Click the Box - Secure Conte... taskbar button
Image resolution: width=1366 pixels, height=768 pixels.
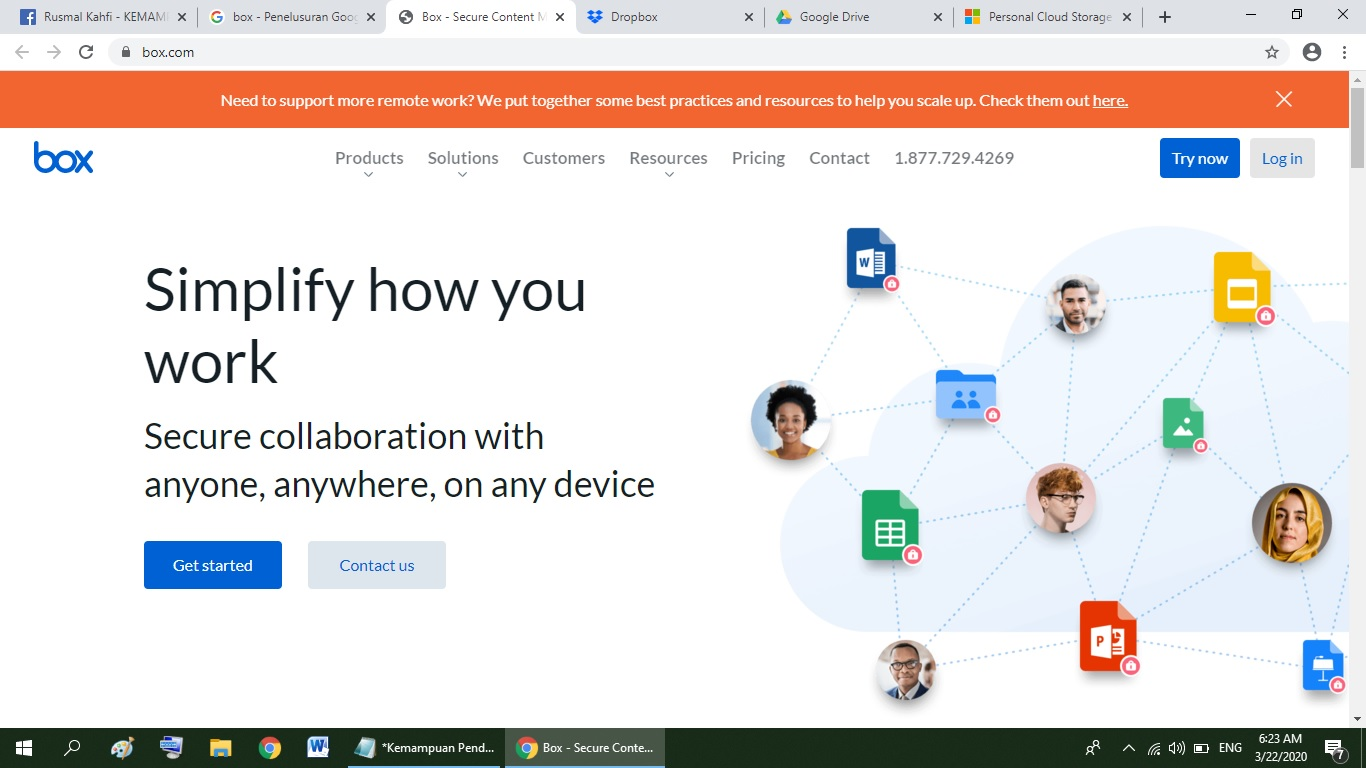click(x=585, y=747)
